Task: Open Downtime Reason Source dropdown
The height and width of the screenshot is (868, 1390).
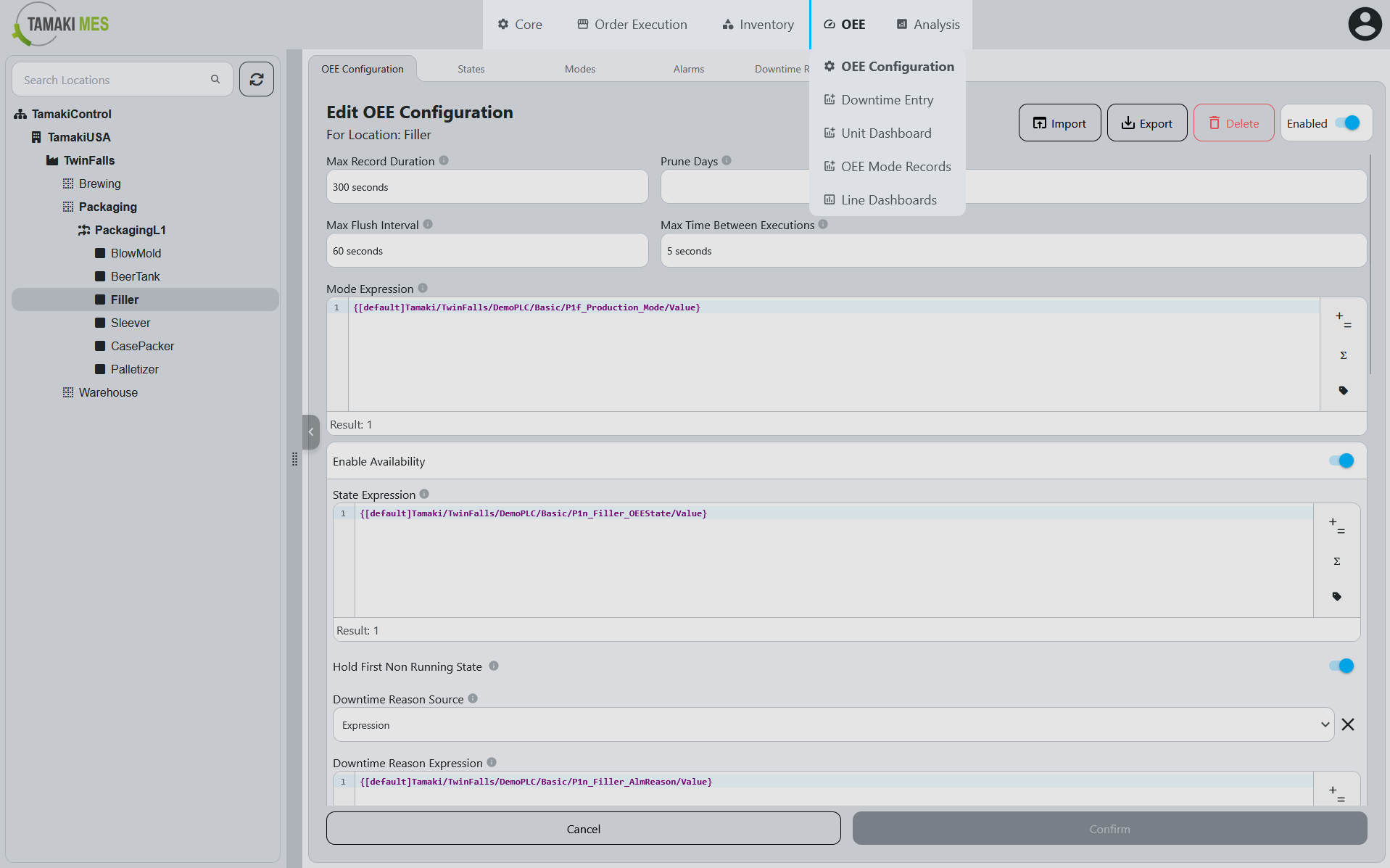Action: (x=833, y=724)
